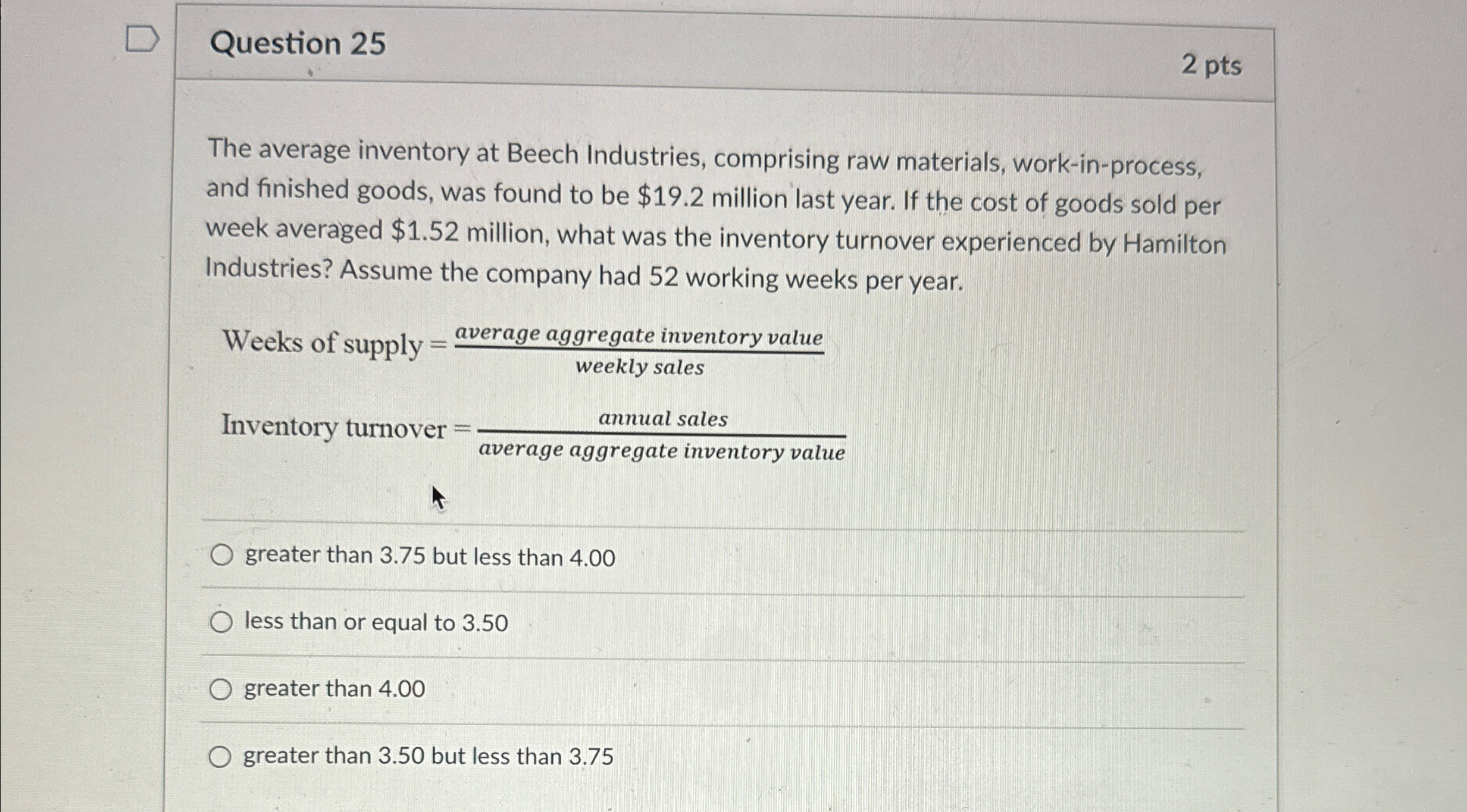
Task: Select the radio button for 'greater than 4.00'
Action: click(223, 688)
